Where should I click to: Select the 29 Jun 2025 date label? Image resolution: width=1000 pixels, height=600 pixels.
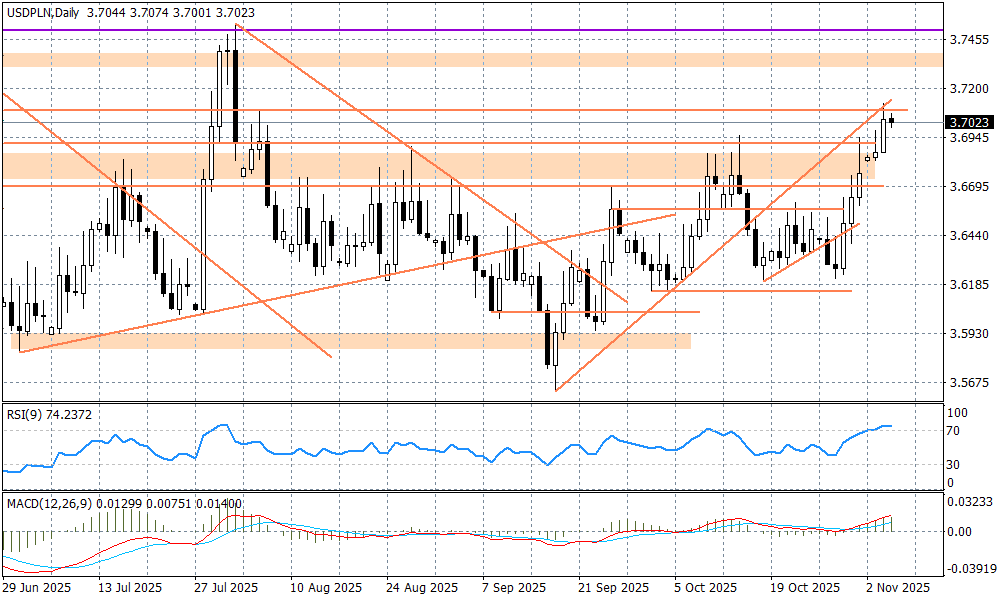[39, 588]
